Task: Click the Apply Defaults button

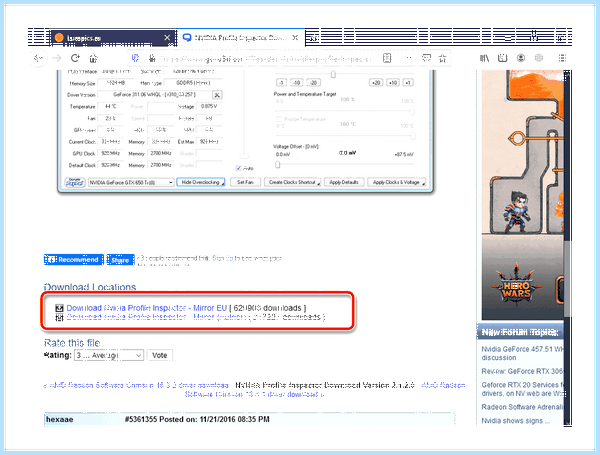Action: point(344,182)
